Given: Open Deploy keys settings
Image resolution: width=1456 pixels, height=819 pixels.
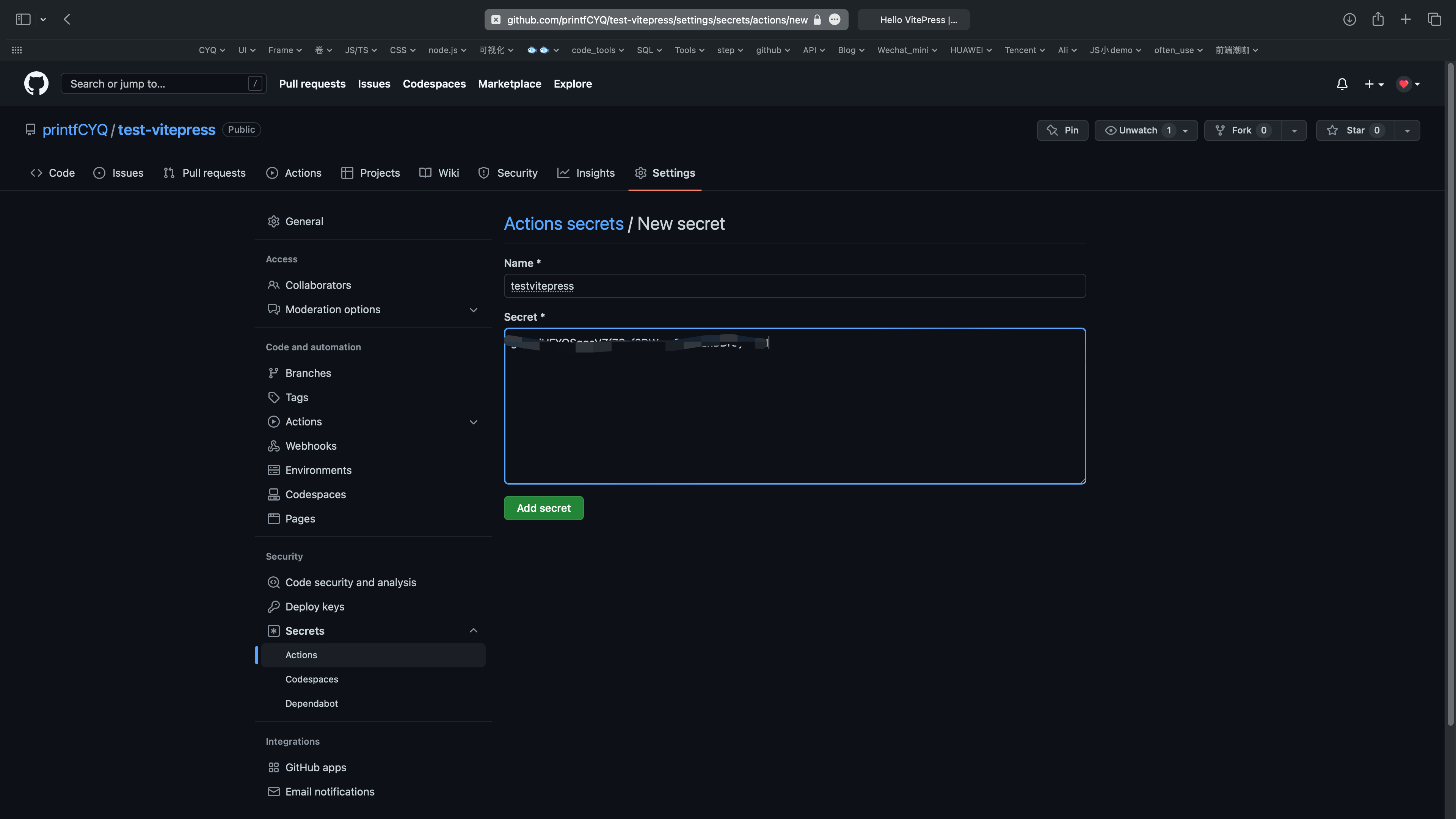Looking at the screenshot, I should click(373, 607).
